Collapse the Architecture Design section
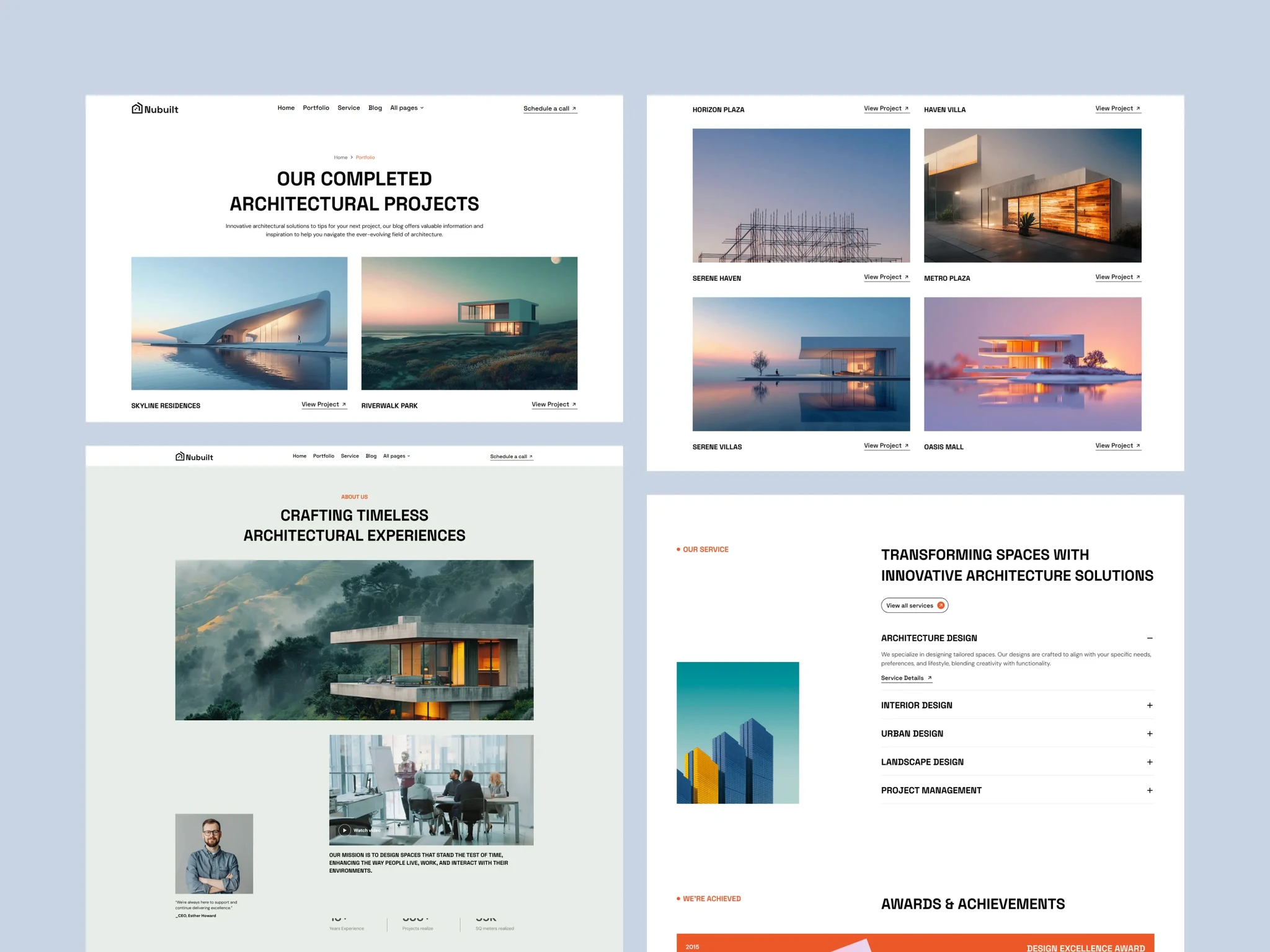Screen dimensions: 1270x952 click(x=1150, y=638)
